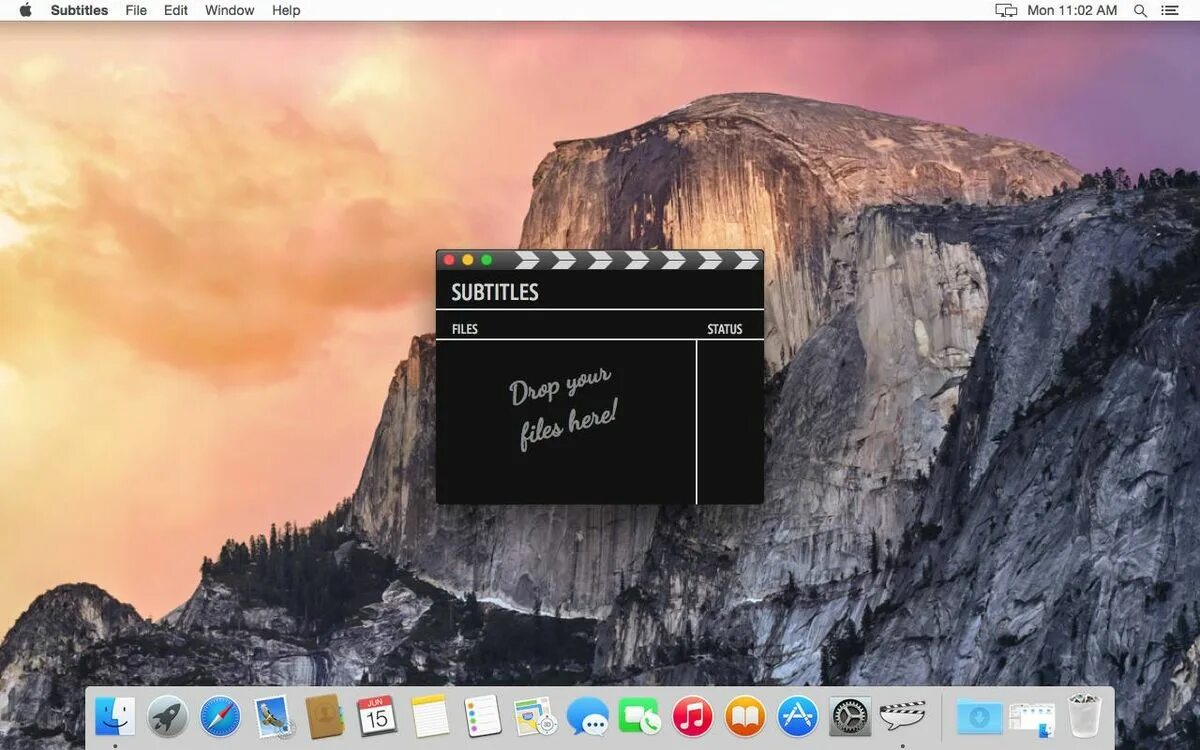
Task: Open Notification Center list icon
Action: coord(1170,10)
